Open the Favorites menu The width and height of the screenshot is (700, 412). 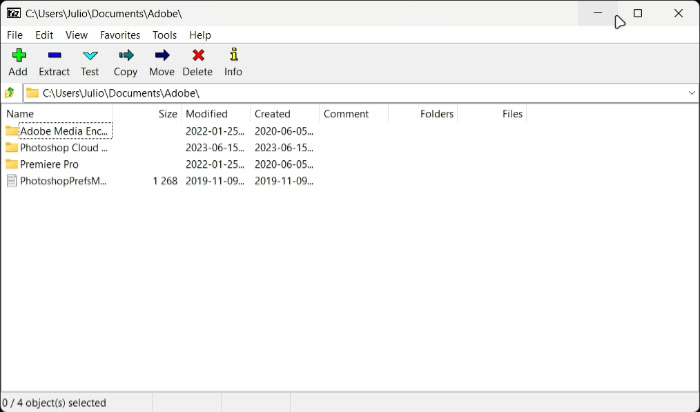coord(120,35)
